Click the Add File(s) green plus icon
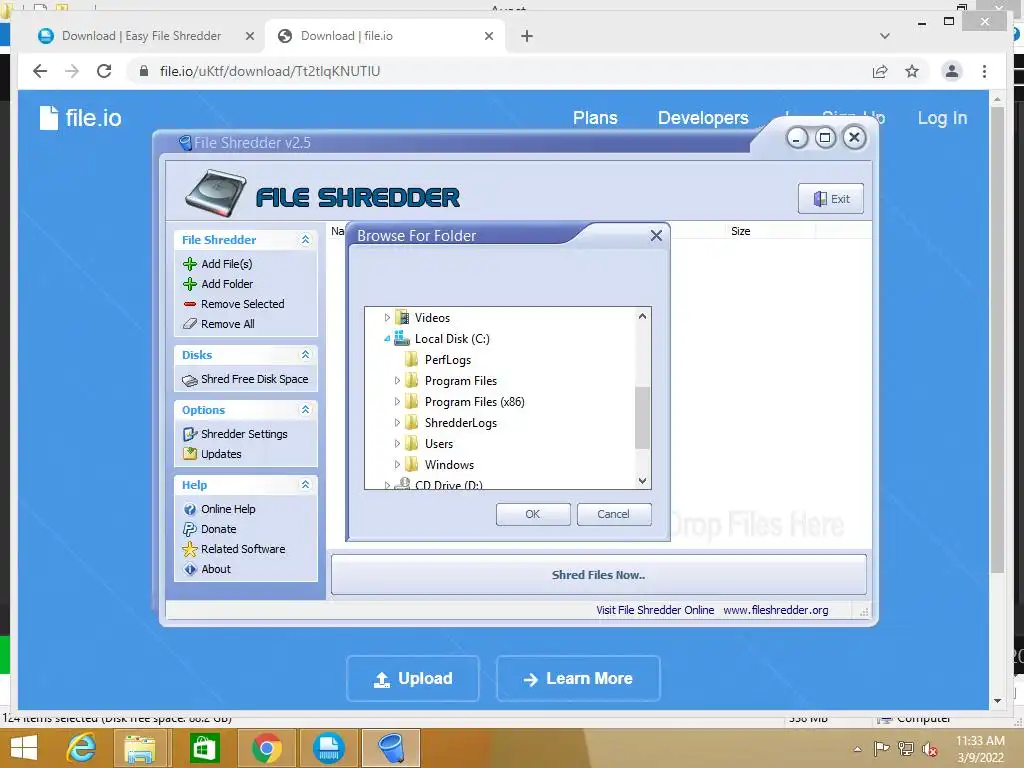Image resolution: width=1024 pixels, height=768 pixels. (x=189, y=264)
